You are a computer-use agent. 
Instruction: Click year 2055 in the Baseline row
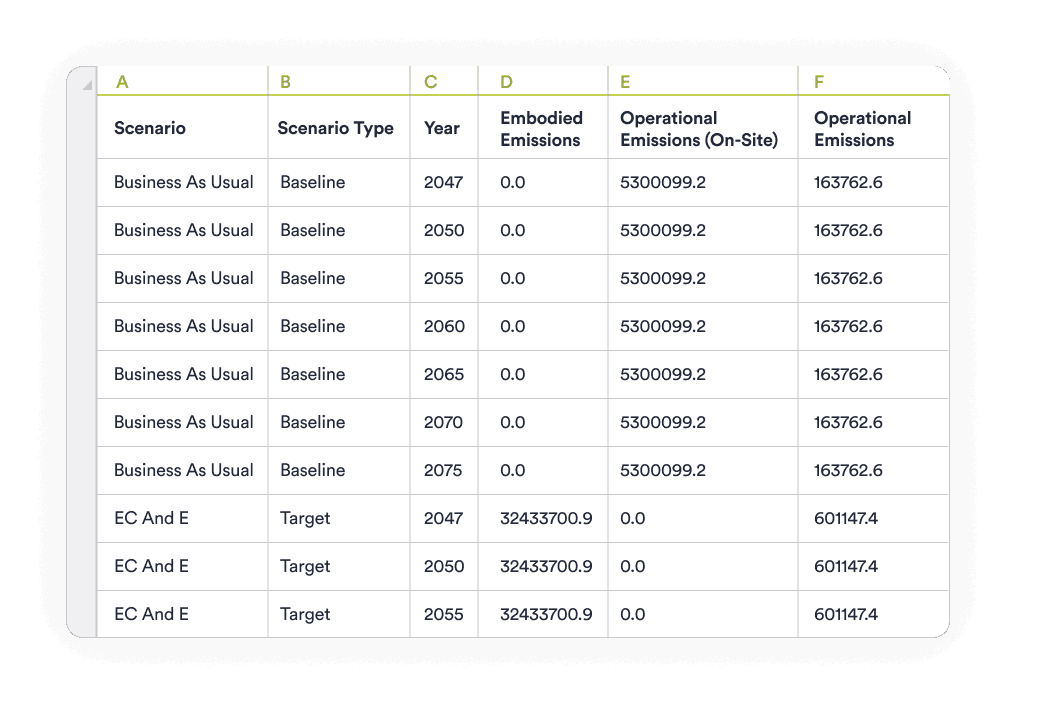point(444,278)
